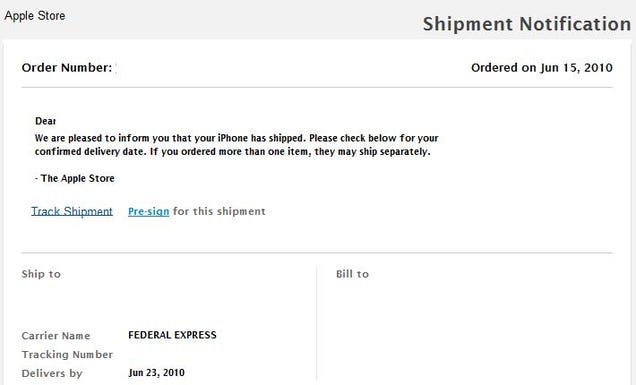Screen dimensions: 636x385
Task: Click the blank Ship to address area
Action: pyautogui.click(x=166, y=304)
